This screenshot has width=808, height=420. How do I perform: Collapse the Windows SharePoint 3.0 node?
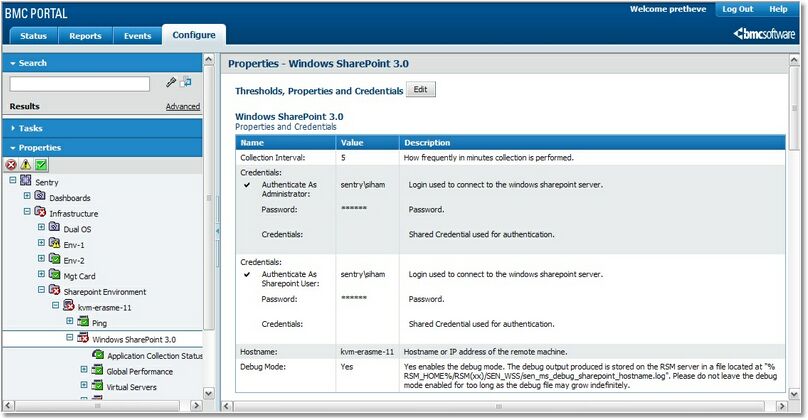click(70, 338)
